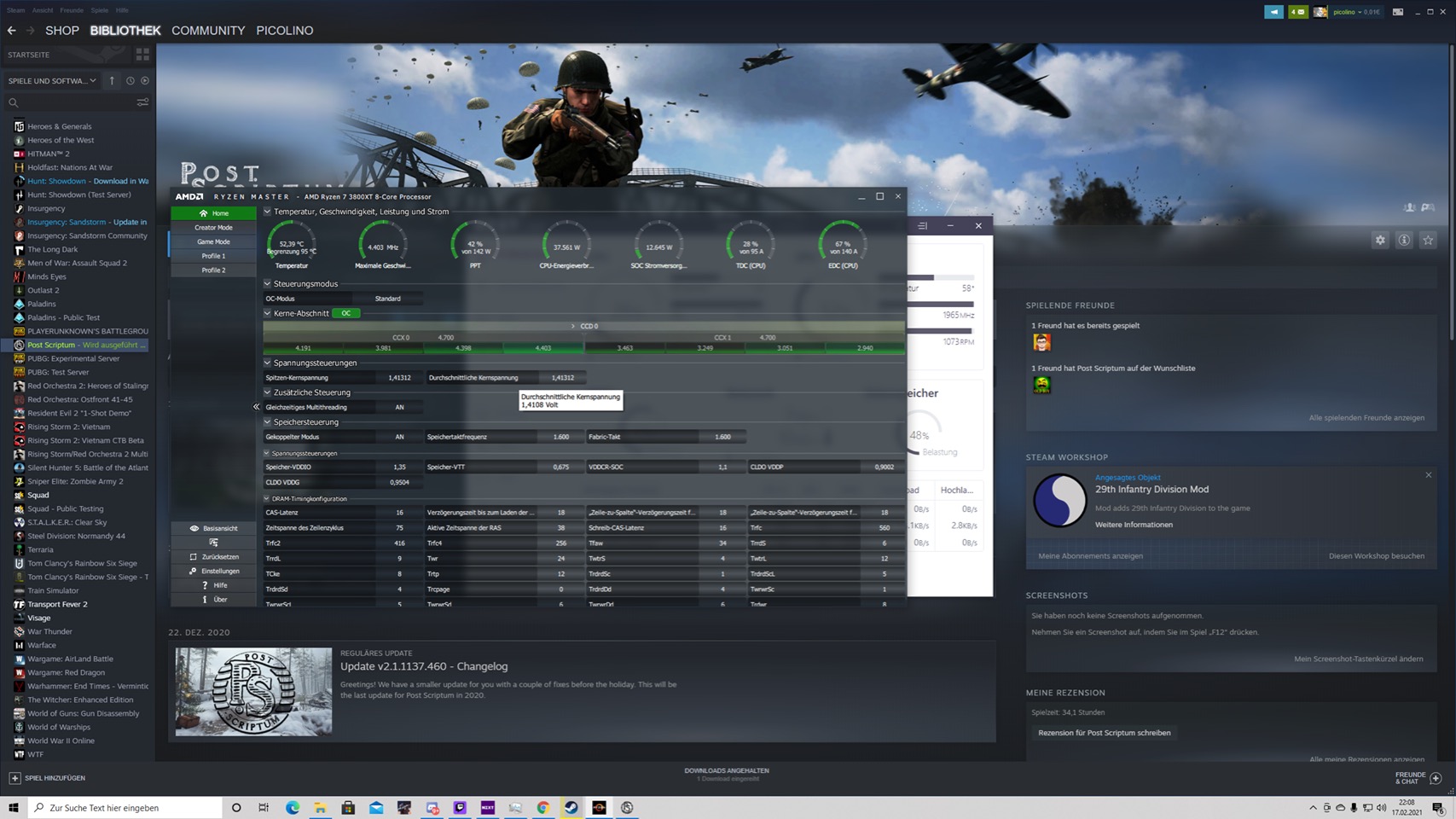Open the Windows Start menu
This screenshot has width=1456, height=819.
tap(13, 808)
